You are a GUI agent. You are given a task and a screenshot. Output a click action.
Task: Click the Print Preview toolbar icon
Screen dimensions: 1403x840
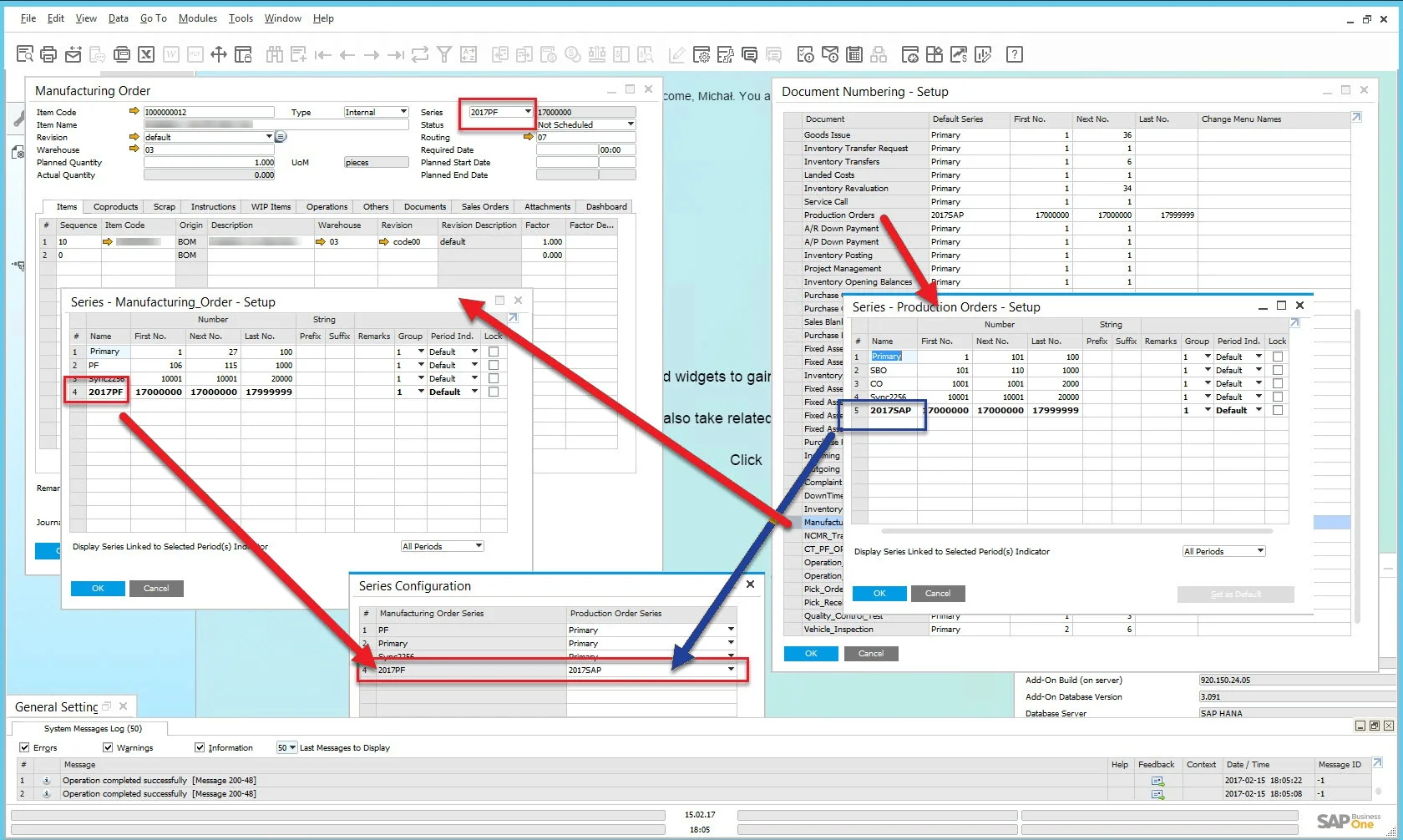click(25, 55)
